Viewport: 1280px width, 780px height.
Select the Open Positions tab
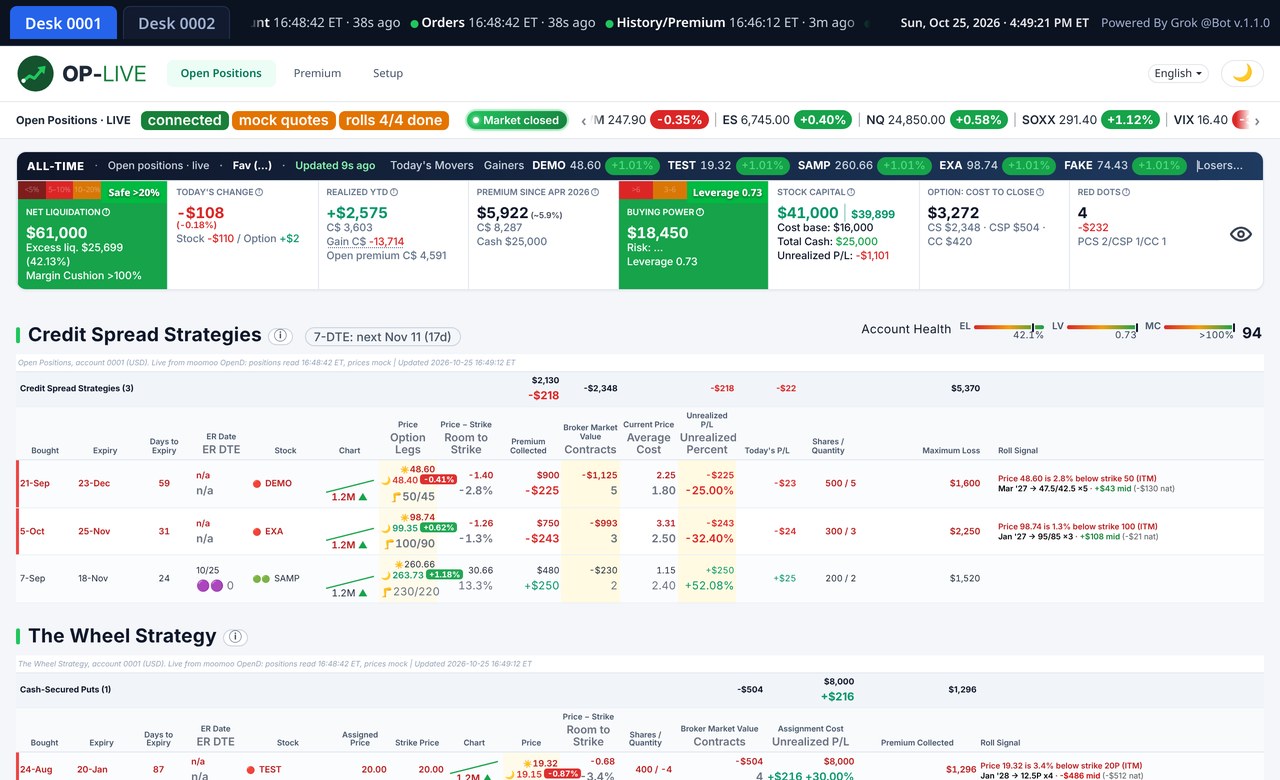pos(221,73)
